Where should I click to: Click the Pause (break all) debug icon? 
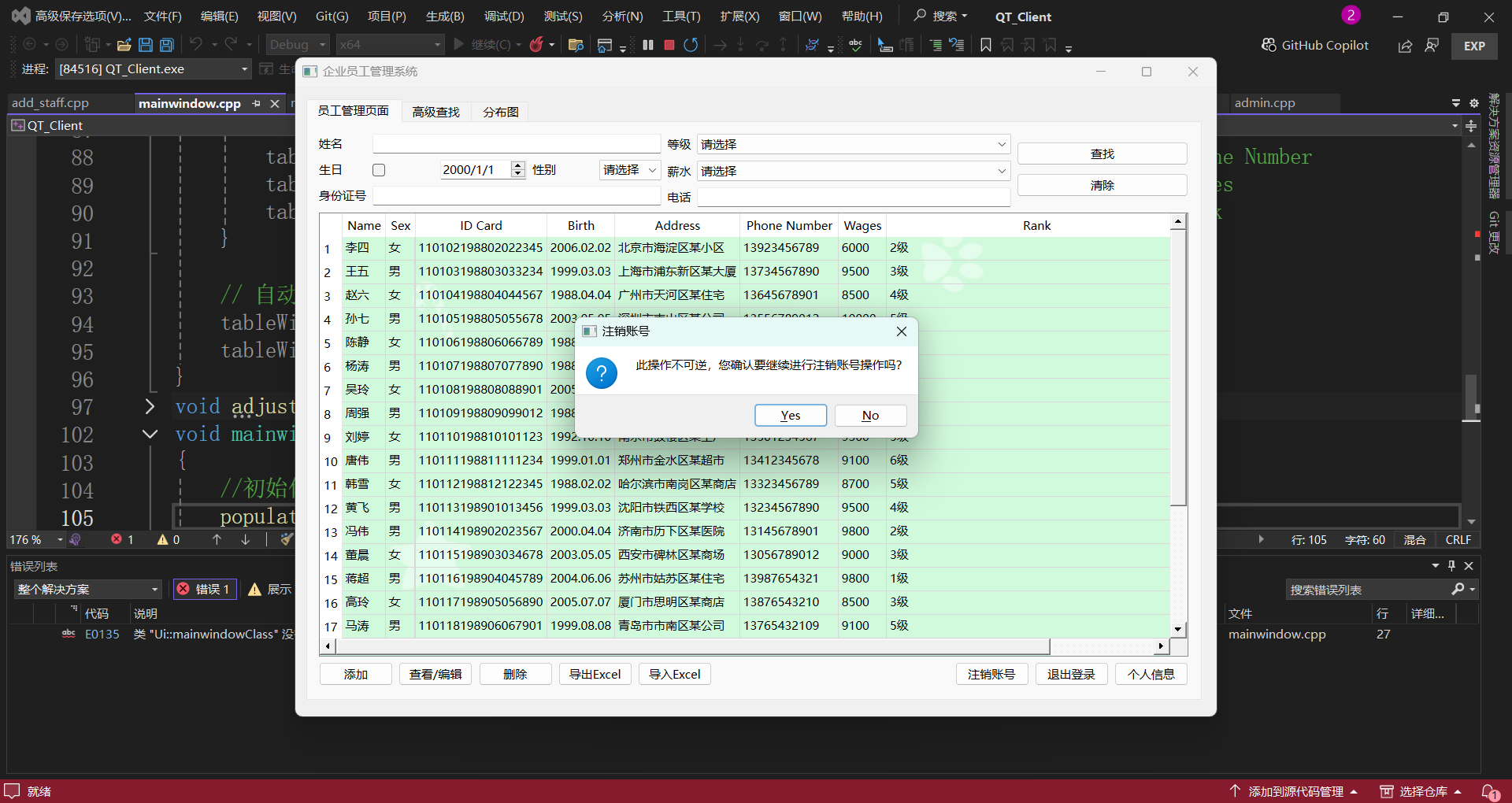click(x=648, y=45)
